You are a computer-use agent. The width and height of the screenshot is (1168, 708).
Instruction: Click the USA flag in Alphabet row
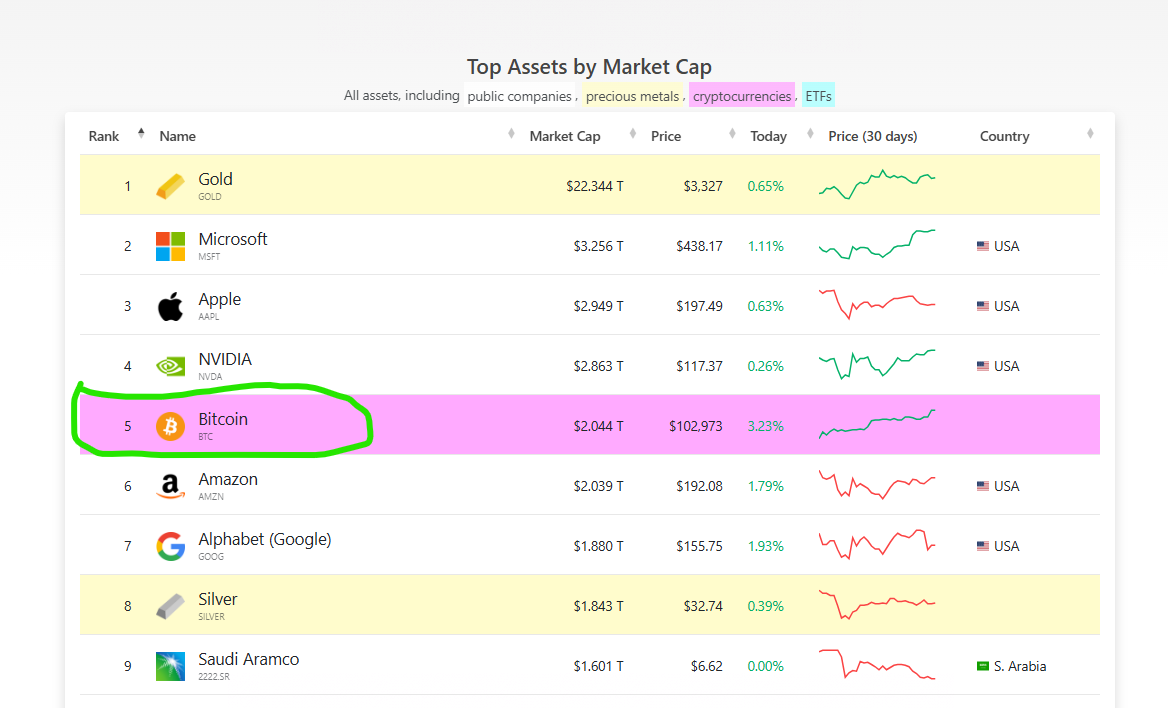(983, 546)
